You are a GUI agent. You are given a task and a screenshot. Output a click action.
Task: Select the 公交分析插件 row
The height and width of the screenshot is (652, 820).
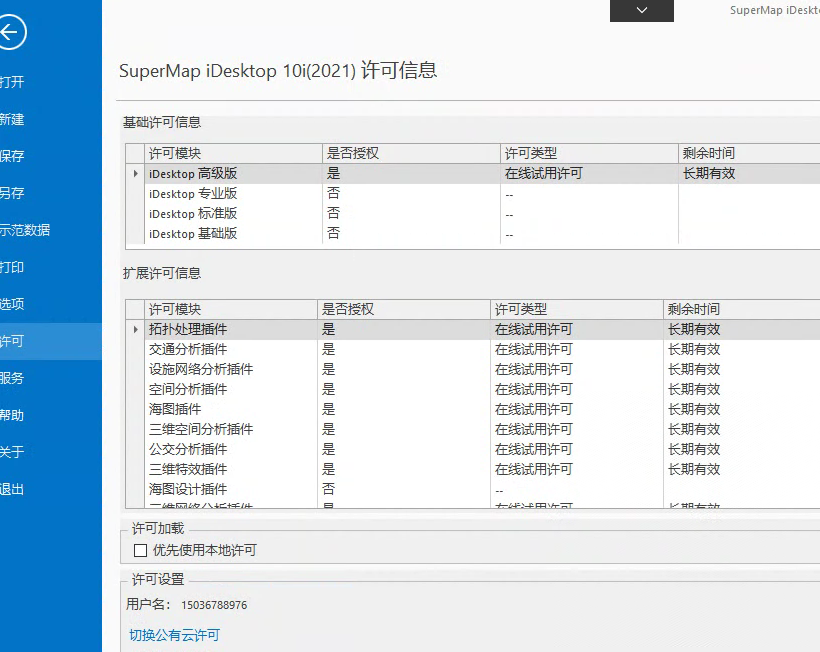point(473,449)
